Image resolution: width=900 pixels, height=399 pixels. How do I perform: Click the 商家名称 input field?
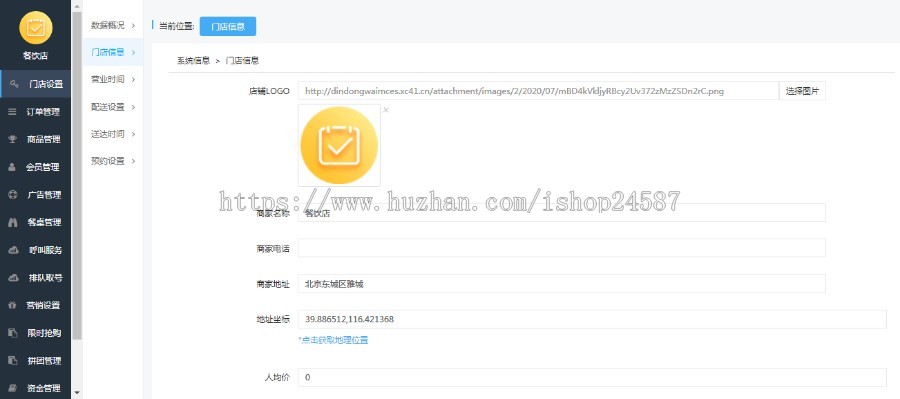click(x=561, y=212)
